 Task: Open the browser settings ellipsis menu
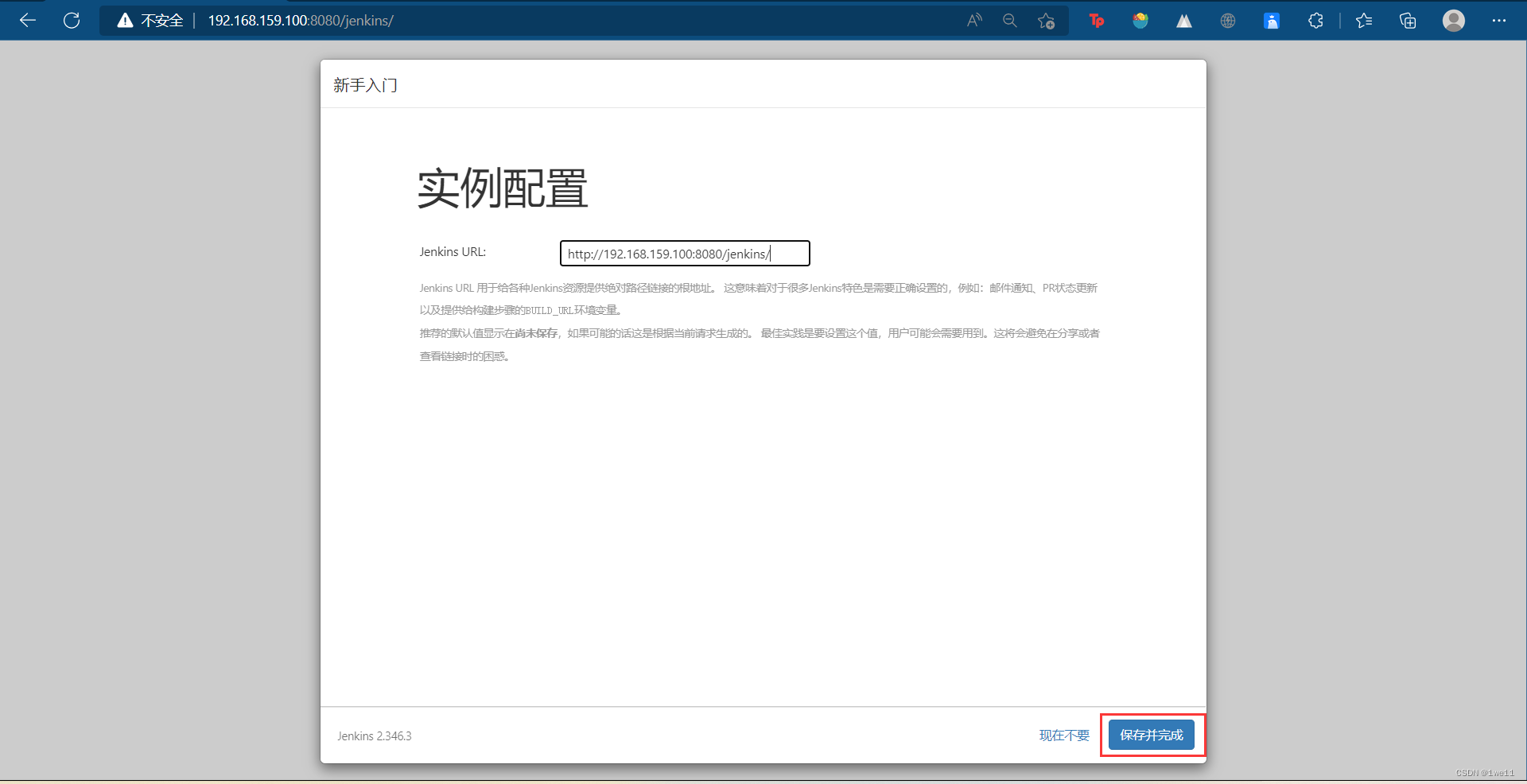pos(1499,21)
